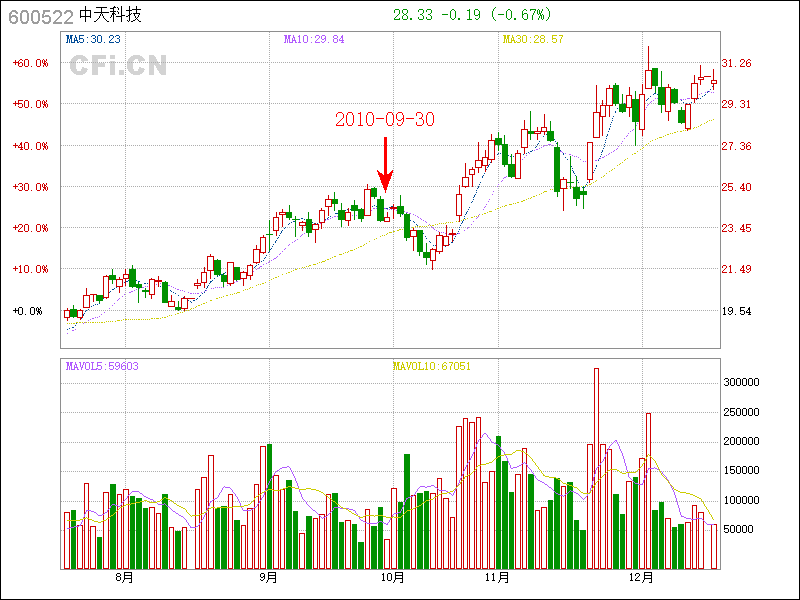Click the +60.0% percentage axis label

[30, 62]
